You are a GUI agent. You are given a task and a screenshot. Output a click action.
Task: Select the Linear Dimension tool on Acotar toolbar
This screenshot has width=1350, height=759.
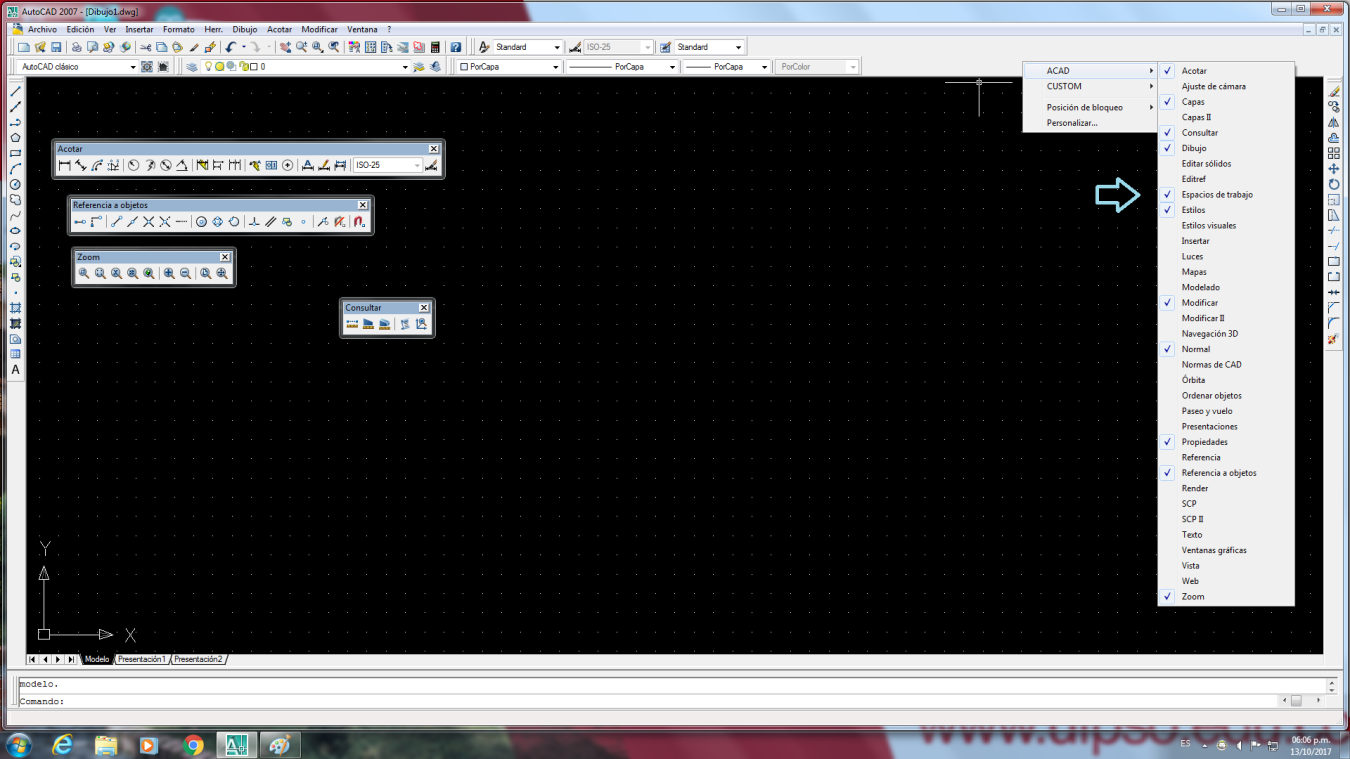click(x=62, y=165)
